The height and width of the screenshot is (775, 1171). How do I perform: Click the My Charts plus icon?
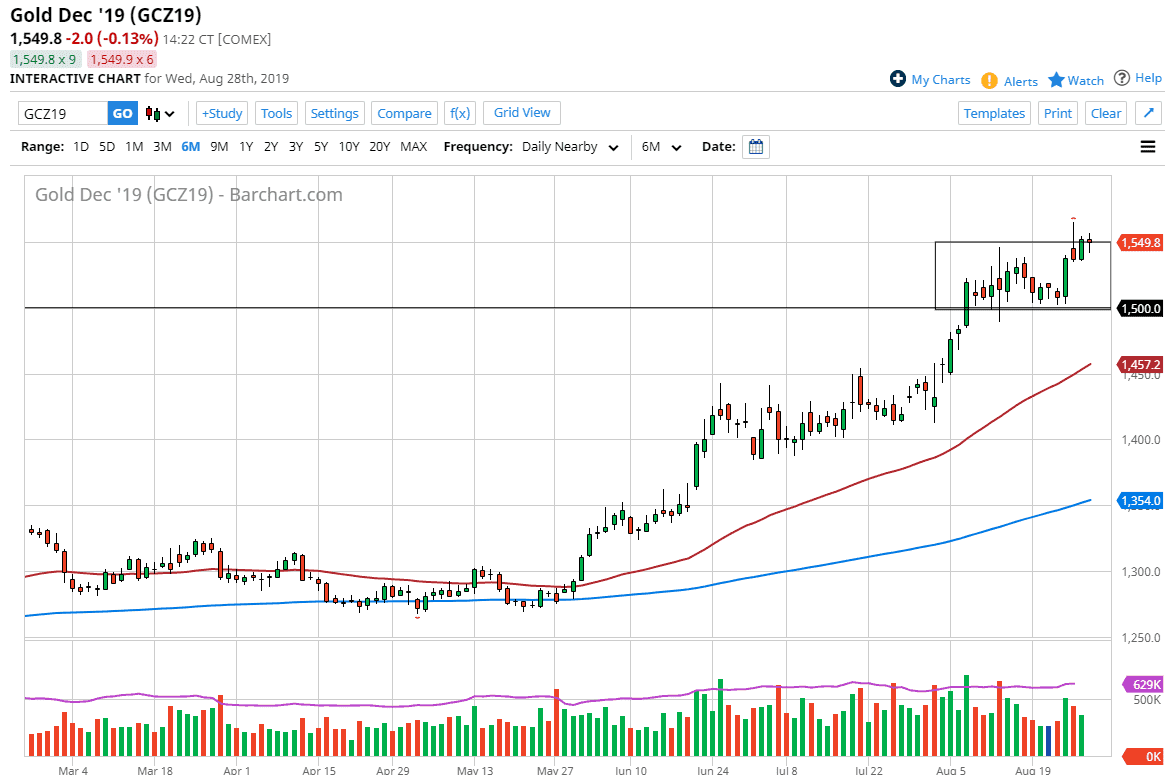898,79
